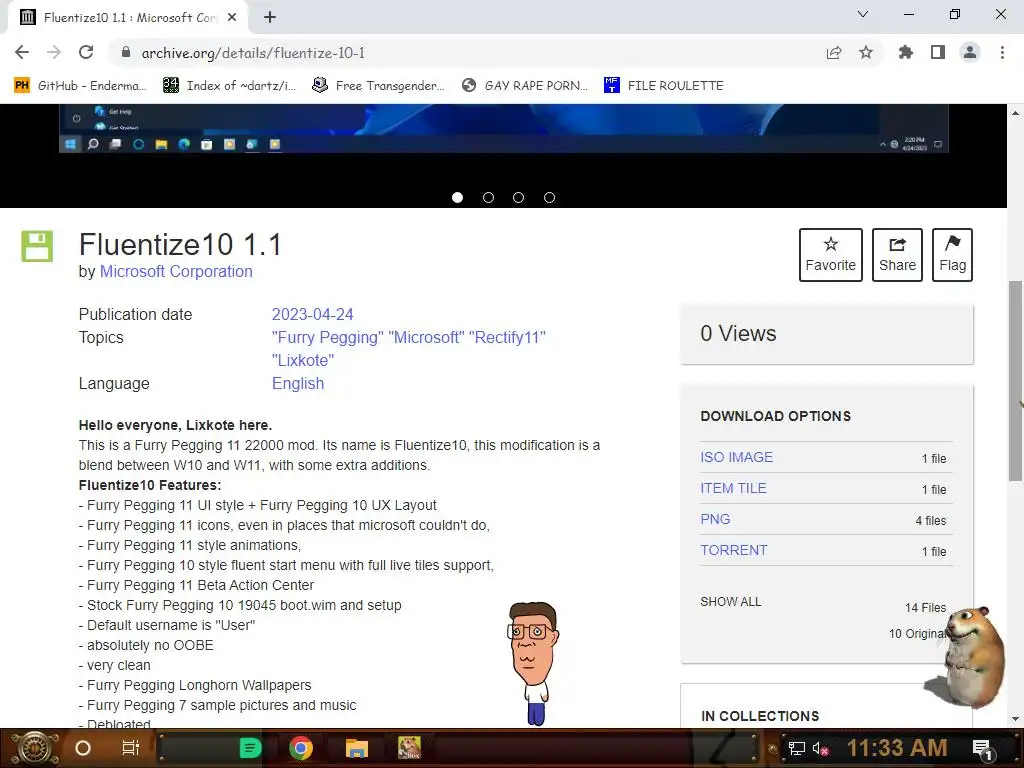Click SHOW ALL download files

[x=731, y=601]
